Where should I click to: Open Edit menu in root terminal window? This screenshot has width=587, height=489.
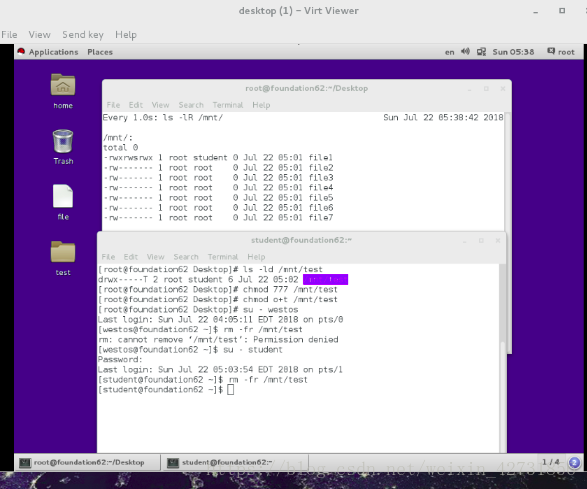pyautogui.click(x=136, y=105)
